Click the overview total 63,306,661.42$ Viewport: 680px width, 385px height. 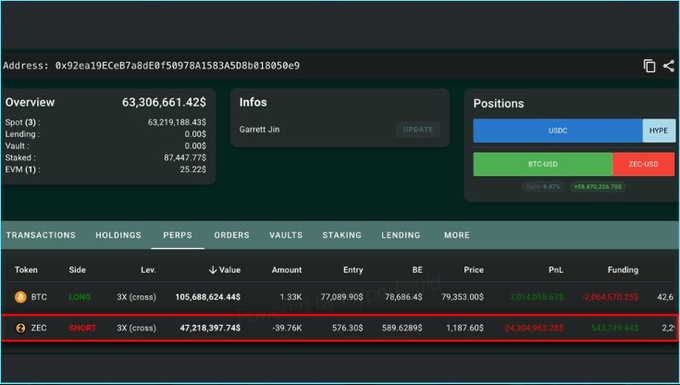coord(164,102)
